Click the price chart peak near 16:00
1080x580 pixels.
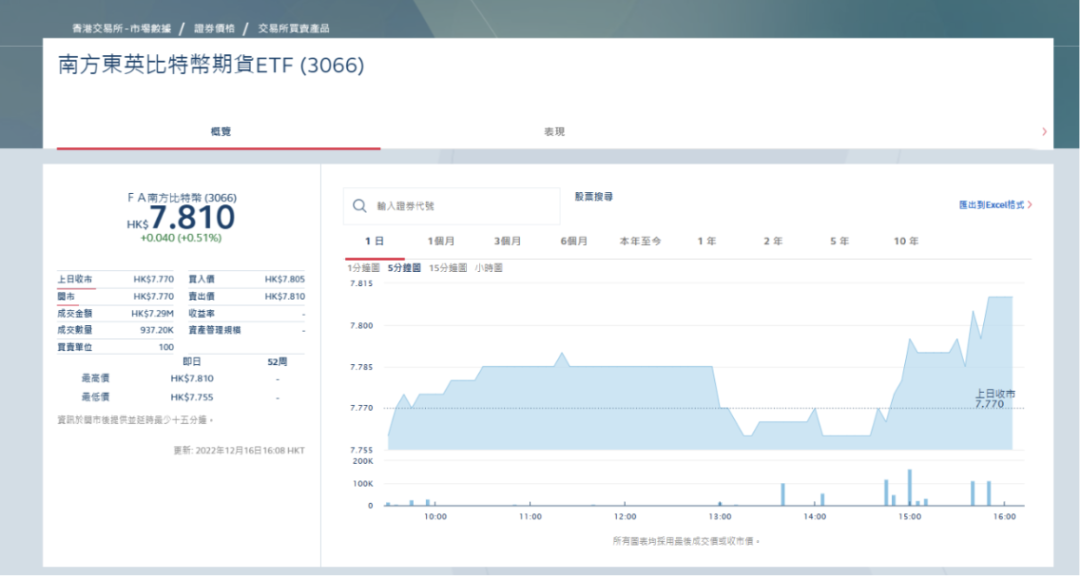[1000, 297]
